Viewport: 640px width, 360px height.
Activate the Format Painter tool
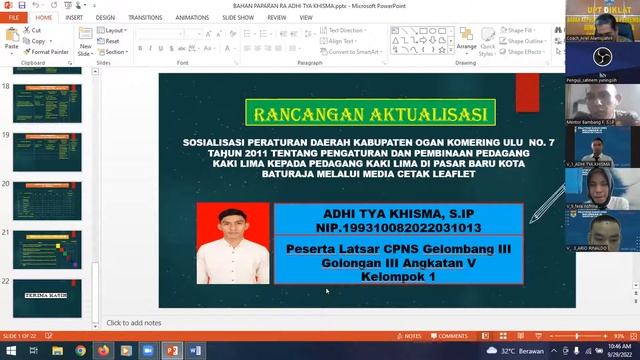pyautogui.click(x=46, y=52)
